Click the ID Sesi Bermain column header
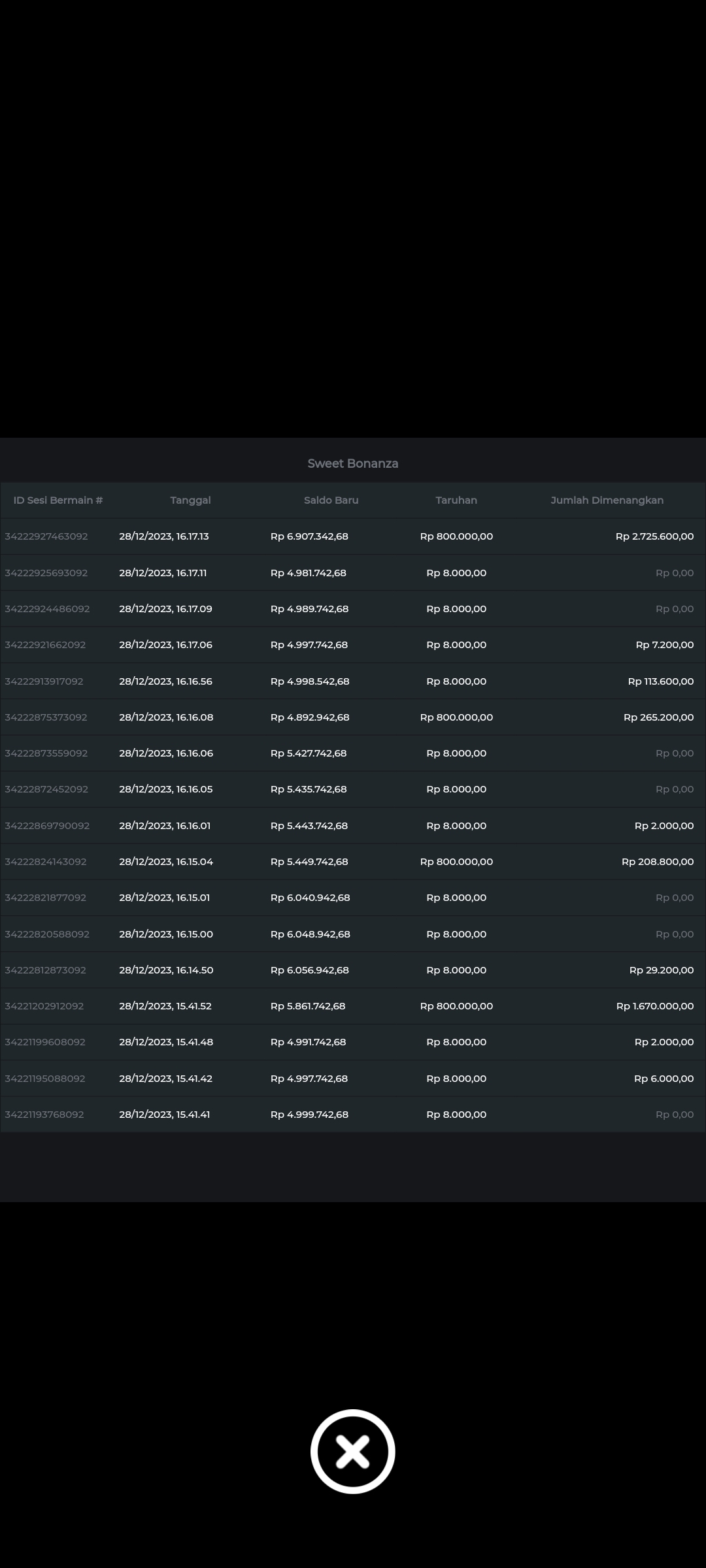The image size is (706, 1568). [58, 500]
